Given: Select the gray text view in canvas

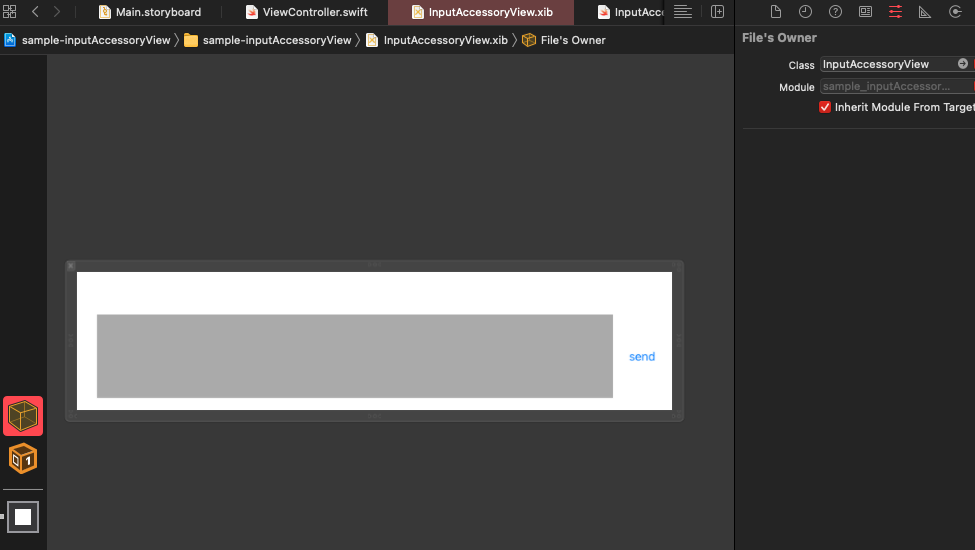Looking at the screenshot, I should [x=354, y=356].
